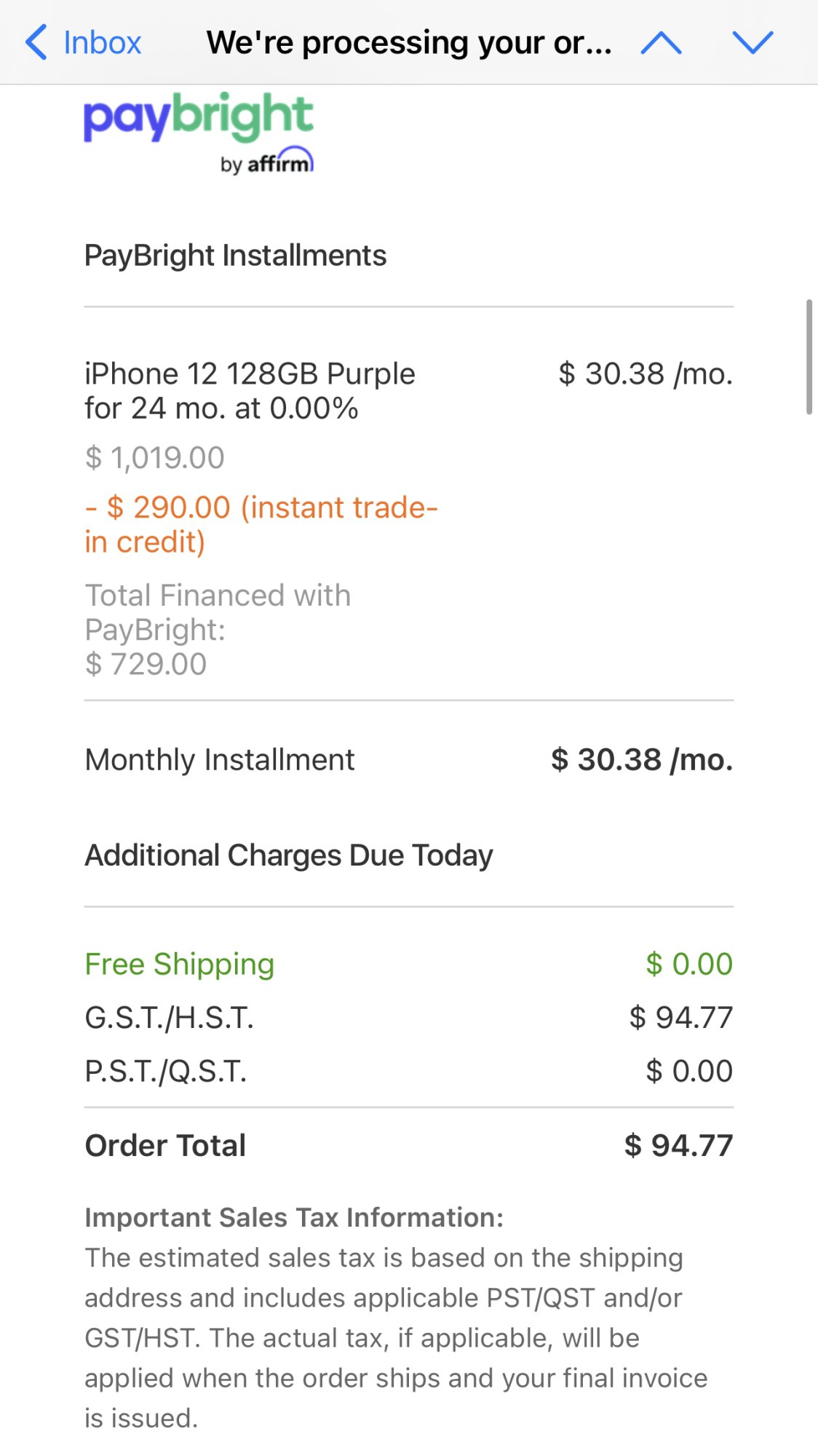
Task: Tap the PayBright Installments heading
Action: coord(235,256)
